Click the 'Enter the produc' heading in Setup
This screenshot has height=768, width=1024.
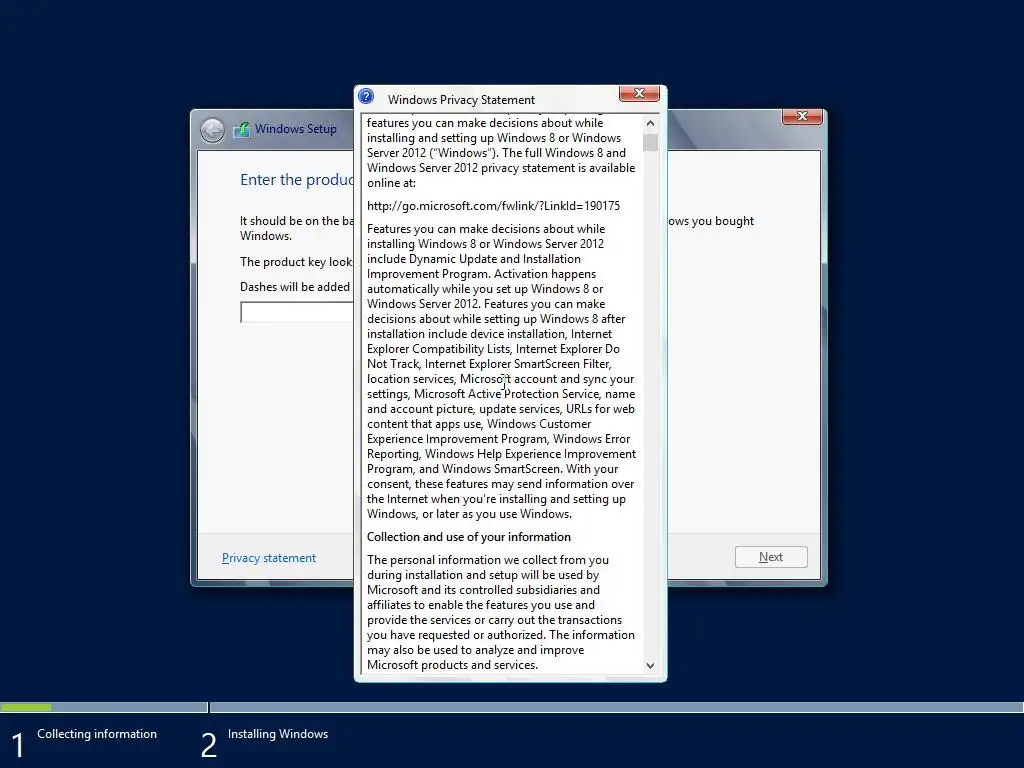pos(296,180)
